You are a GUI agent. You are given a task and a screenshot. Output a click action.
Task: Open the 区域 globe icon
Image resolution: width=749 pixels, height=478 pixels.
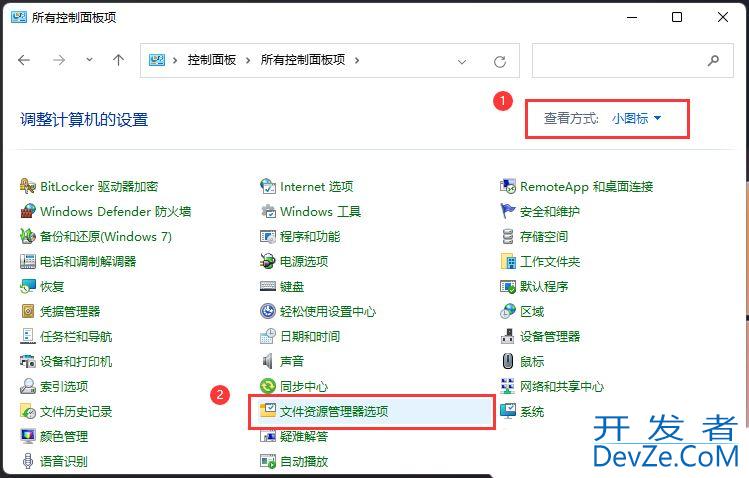507,311
